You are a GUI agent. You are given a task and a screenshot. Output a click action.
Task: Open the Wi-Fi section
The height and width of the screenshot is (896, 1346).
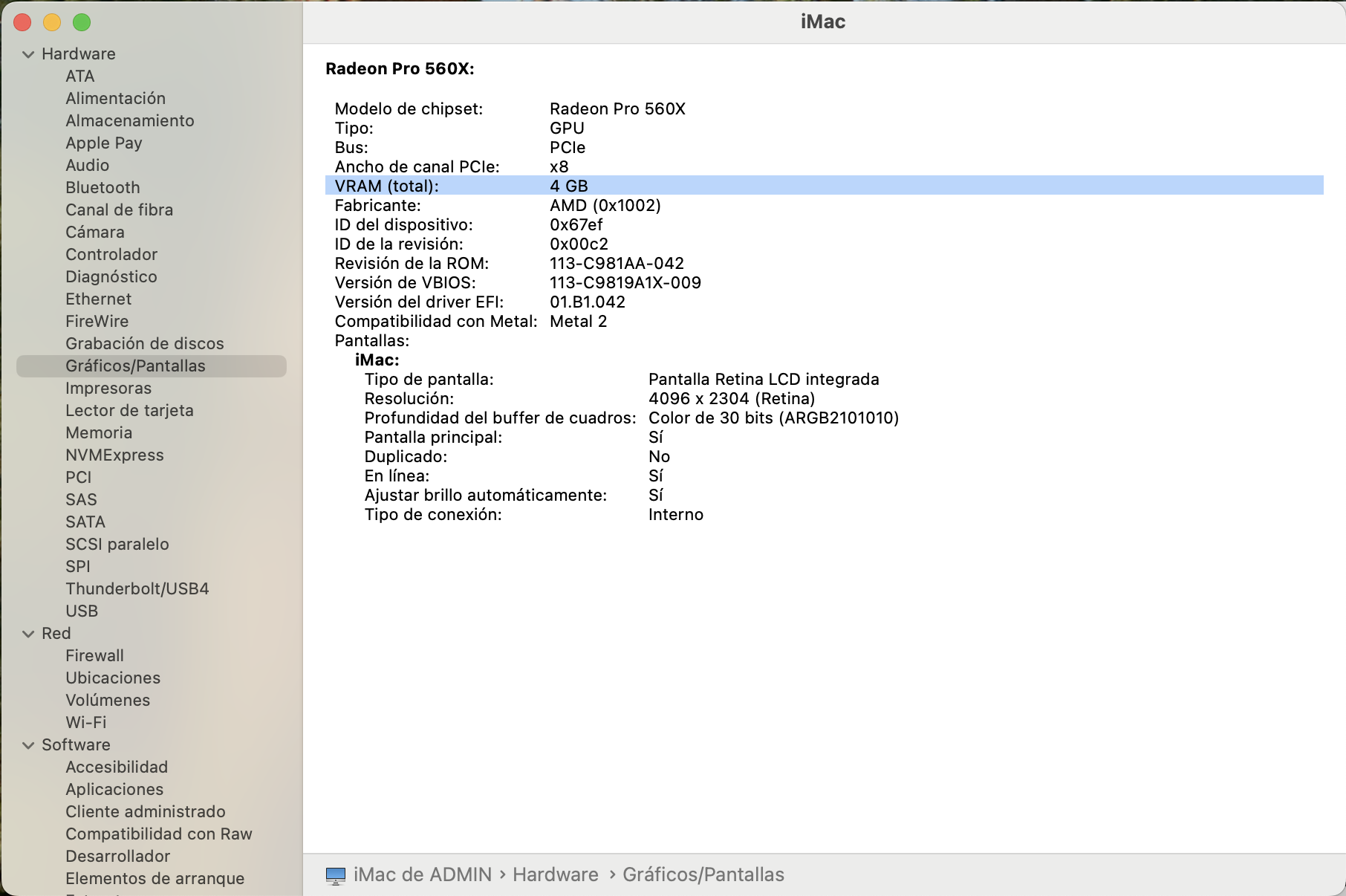coord(85,723)
